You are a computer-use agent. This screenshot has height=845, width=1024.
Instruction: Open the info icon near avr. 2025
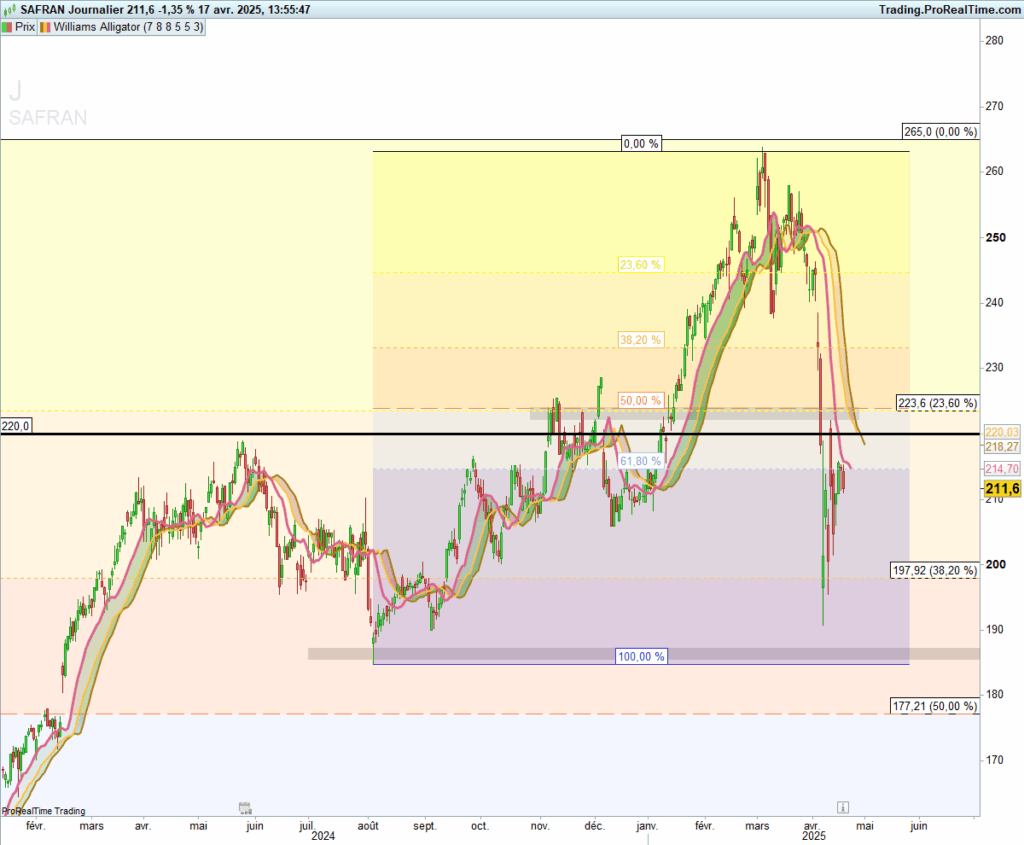(x=843, y=806)
